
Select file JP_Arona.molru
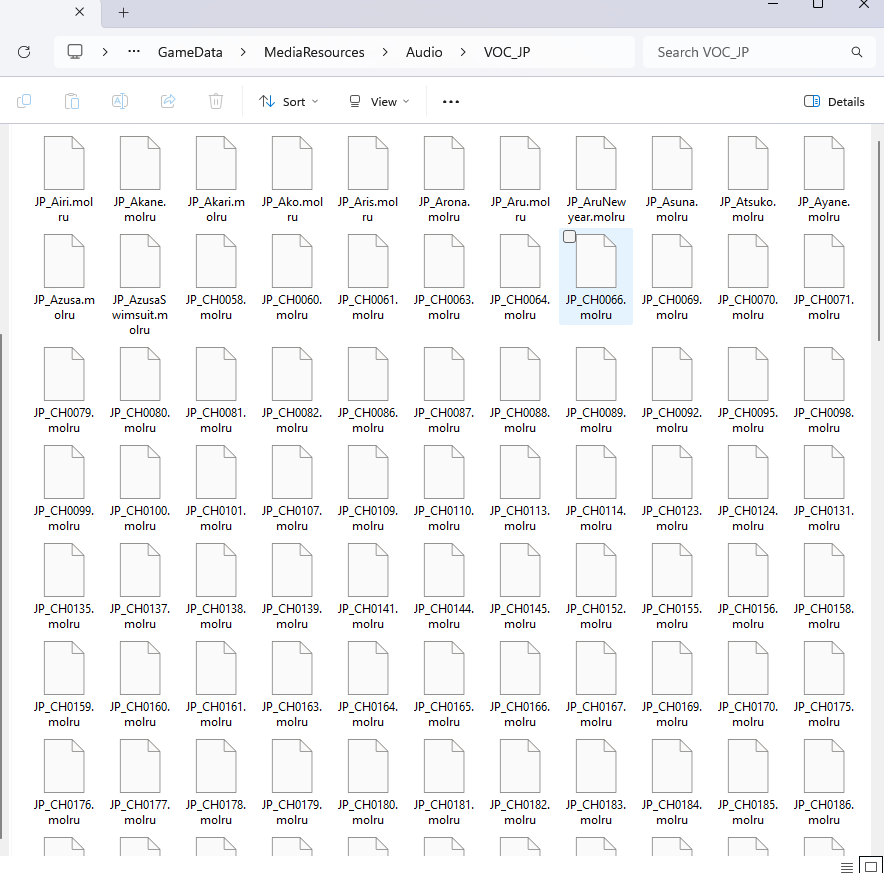(x=444, y=179)
